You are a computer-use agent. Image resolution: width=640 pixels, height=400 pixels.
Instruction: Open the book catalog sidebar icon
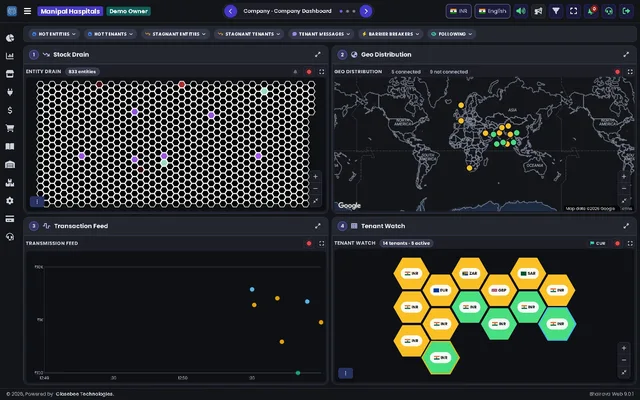coord(10,147)
